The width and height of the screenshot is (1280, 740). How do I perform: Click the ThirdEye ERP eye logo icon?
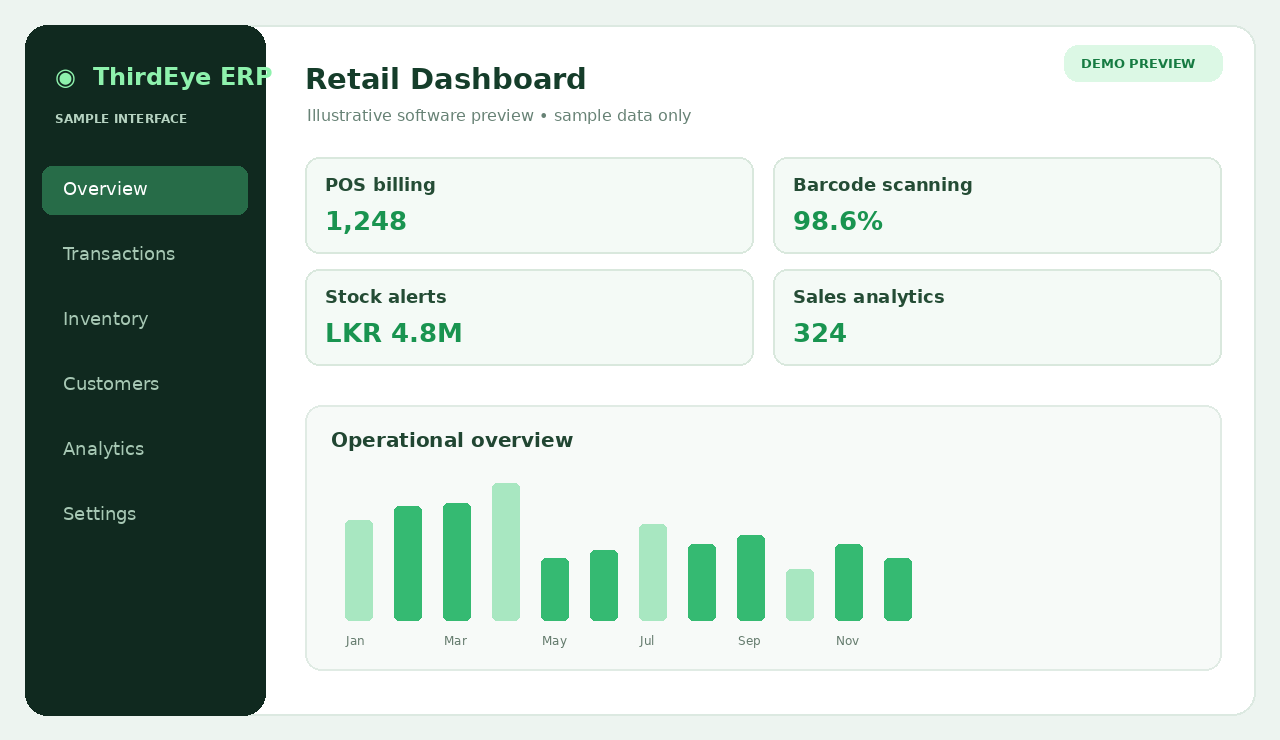coord(65,78)
